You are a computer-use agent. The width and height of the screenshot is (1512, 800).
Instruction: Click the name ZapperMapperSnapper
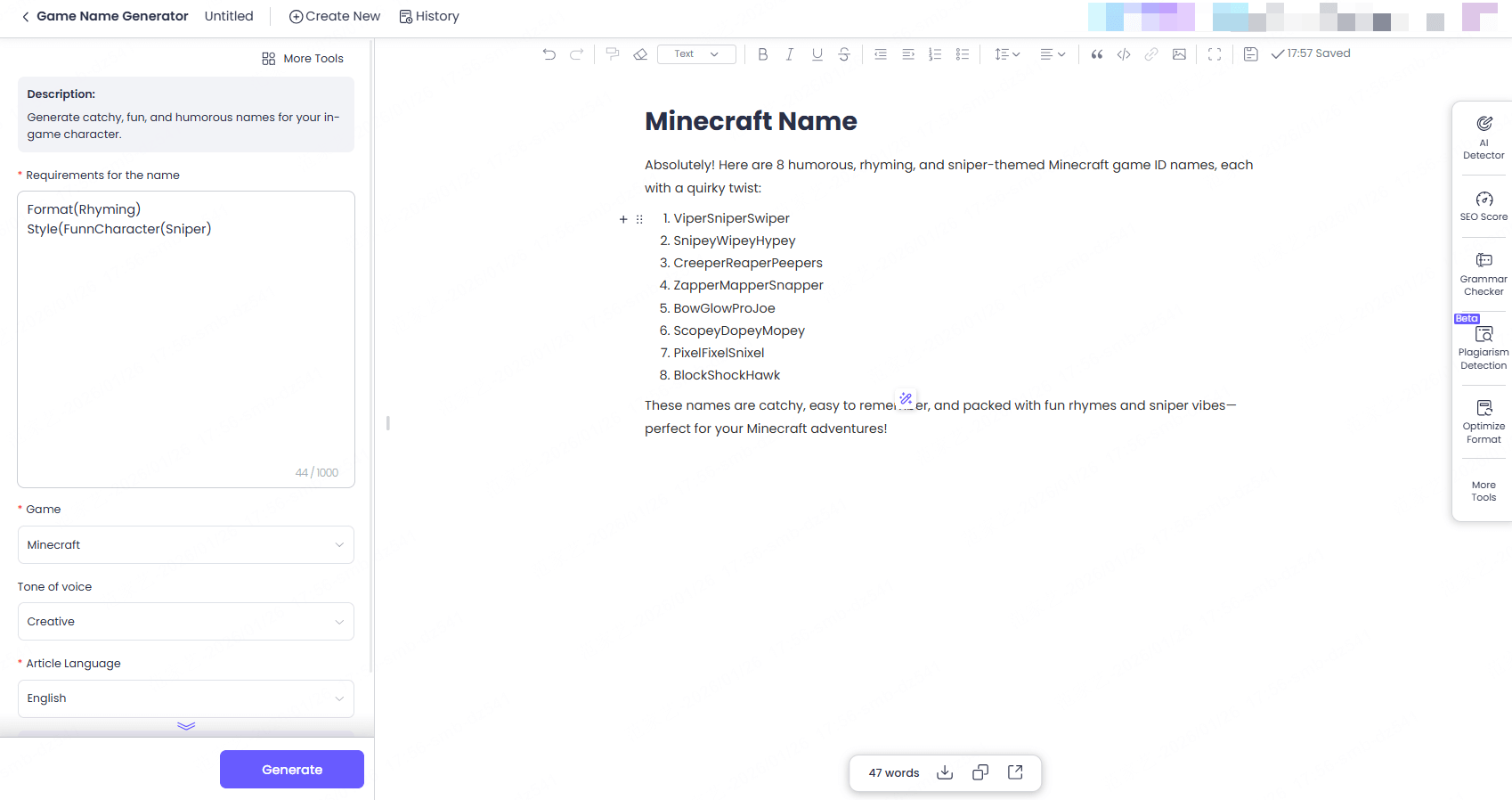(x=748, y=285)
